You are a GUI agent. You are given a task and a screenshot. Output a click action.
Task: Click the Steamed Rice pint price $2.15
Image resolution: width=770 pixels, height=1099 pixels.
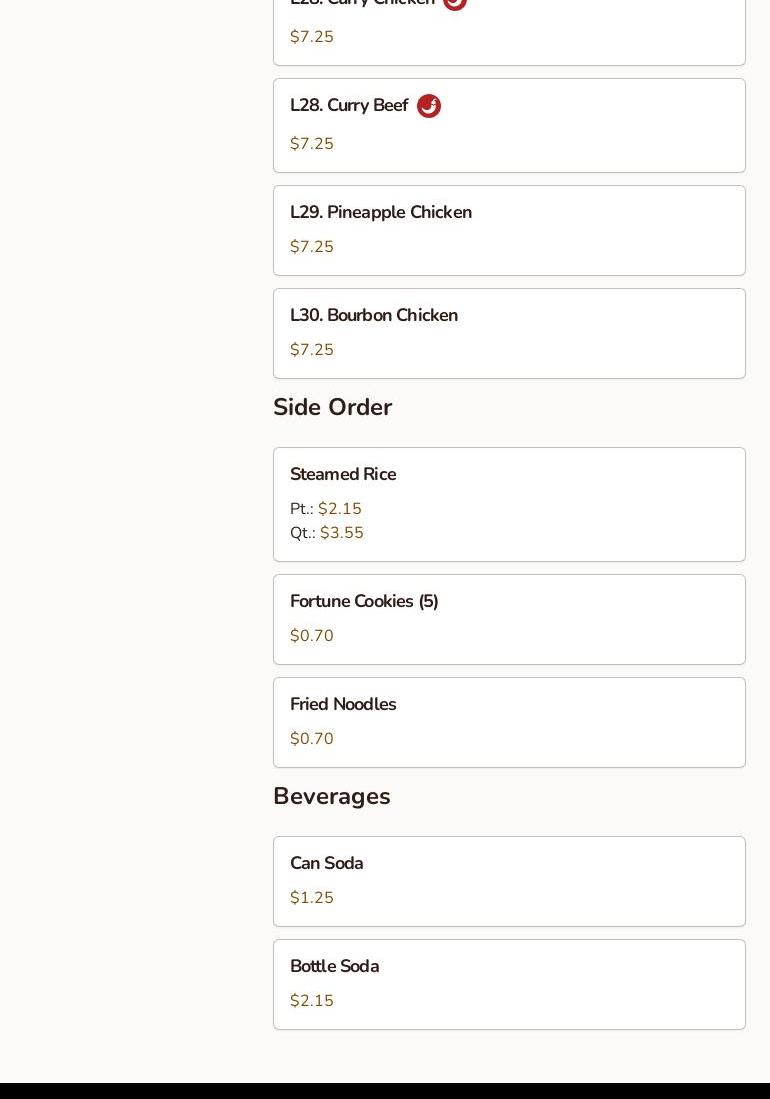coord(340,509)
